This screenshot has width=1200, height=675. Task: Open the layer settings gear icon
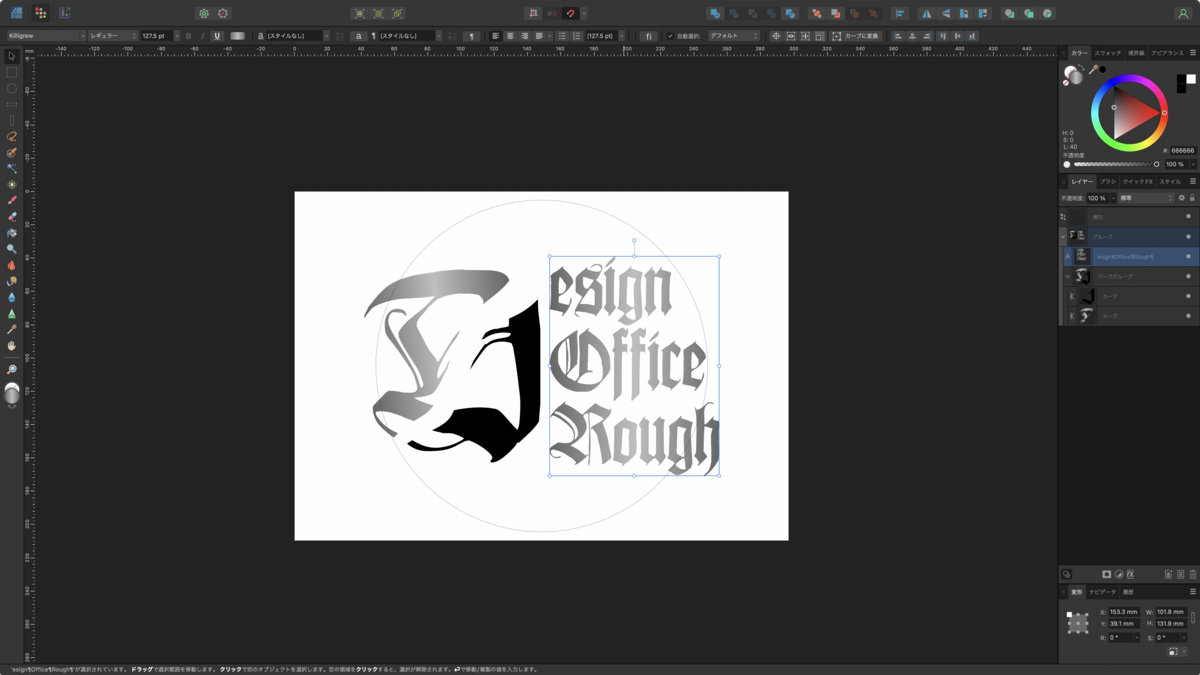[x=1181, y=198]
